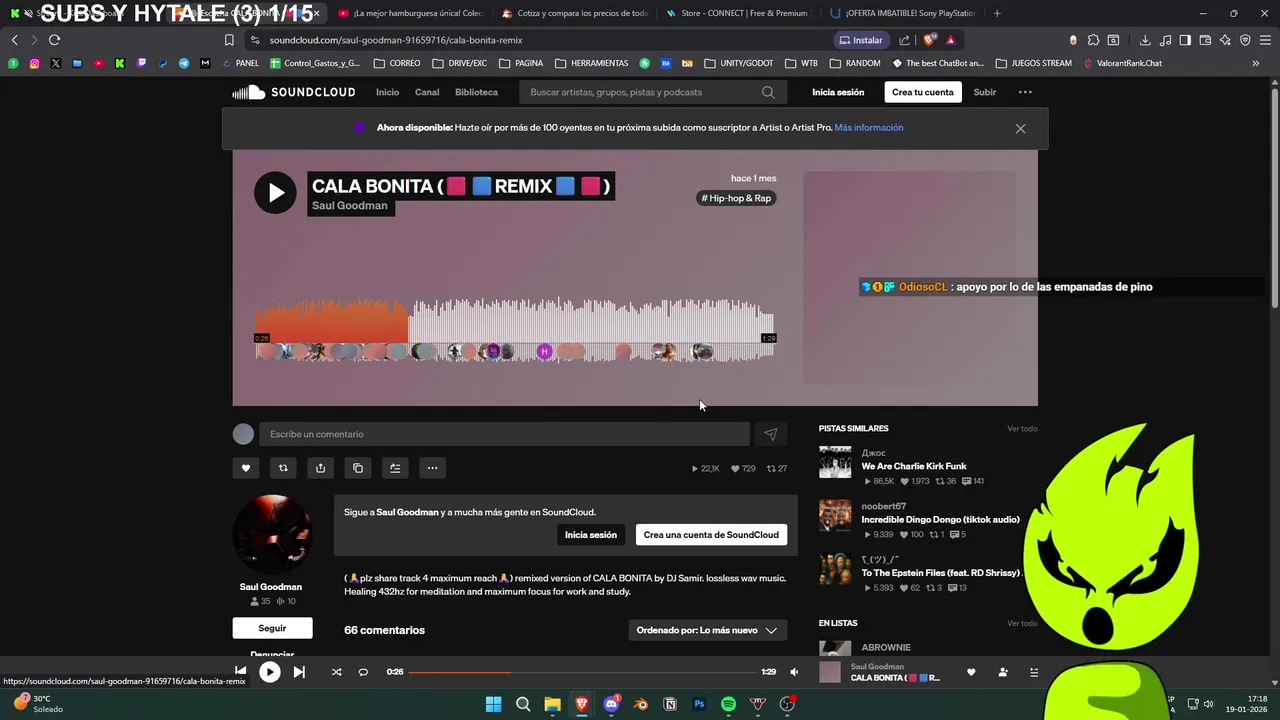Open Discord from the taskbar
1280x720 pixels.
click(611, 704)
